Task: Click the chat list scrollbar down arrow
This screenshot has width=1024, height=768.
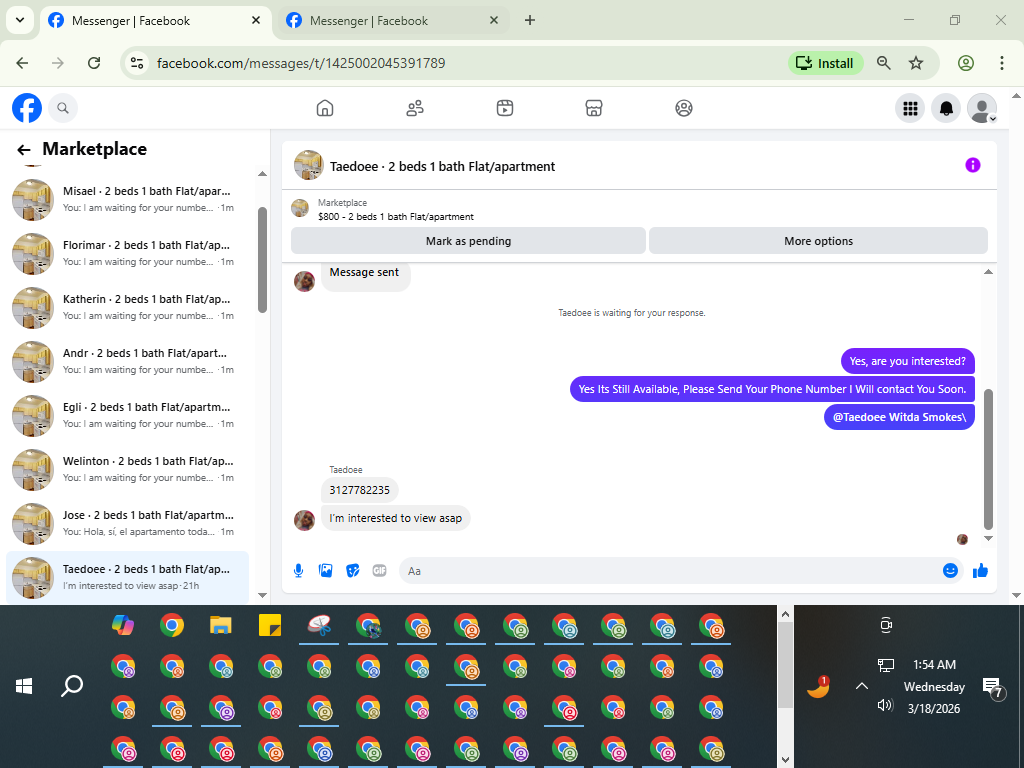Action: click(263, 595)
